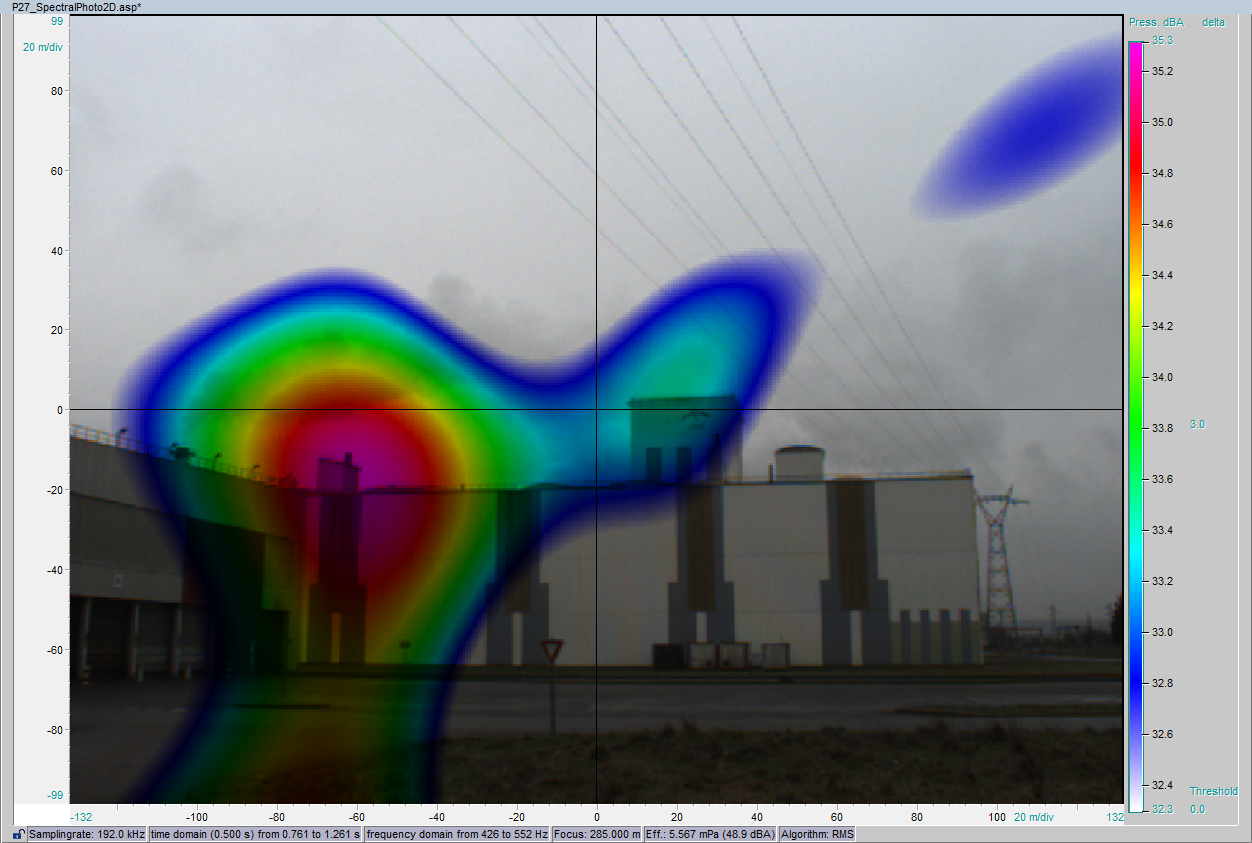Open the Algorithm: RMS status field
Viewport: 1252px width, 843px height.
824,832
